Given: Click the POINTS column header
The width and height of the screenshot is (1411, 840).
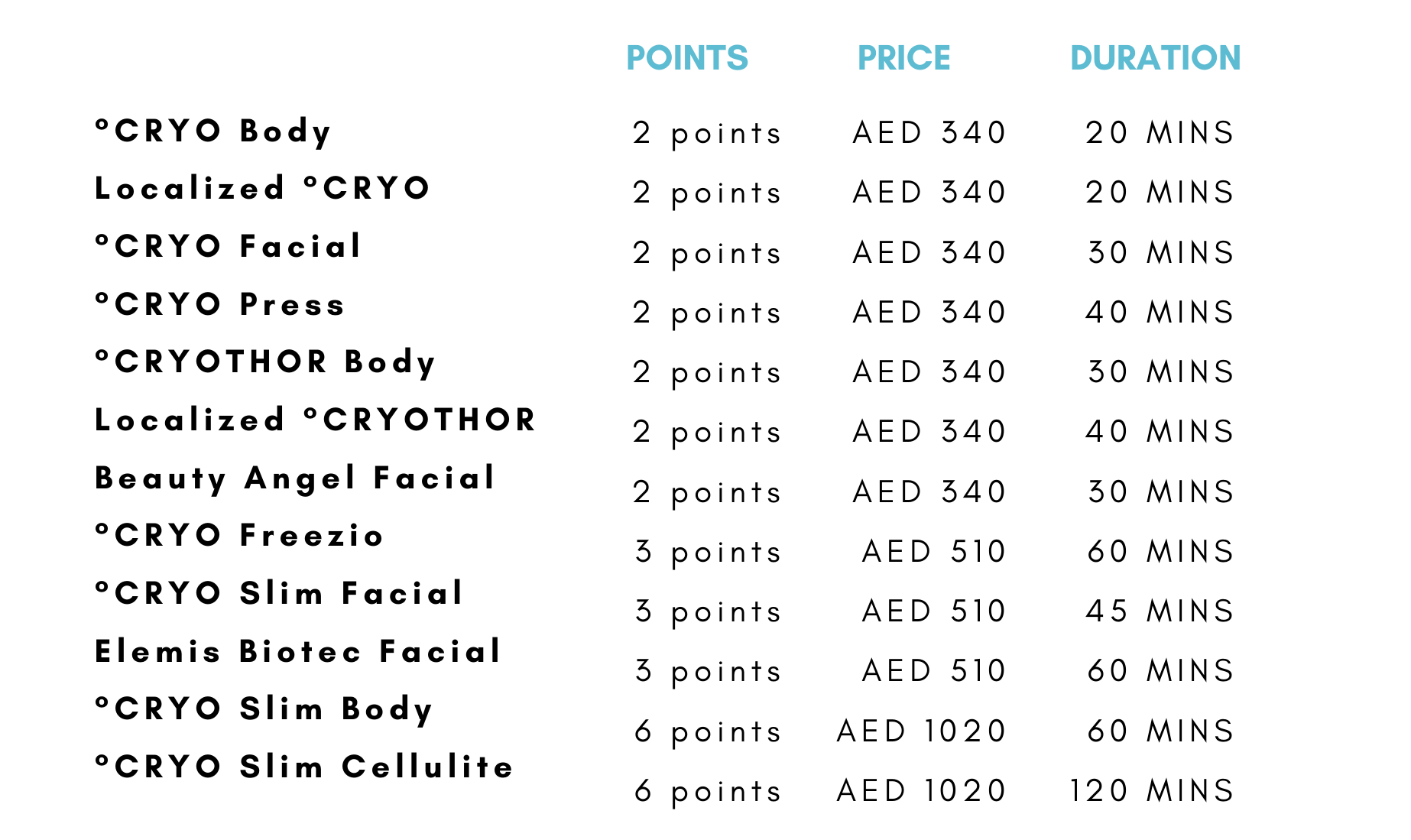Looking at the screenshot, I should (686, 58).
